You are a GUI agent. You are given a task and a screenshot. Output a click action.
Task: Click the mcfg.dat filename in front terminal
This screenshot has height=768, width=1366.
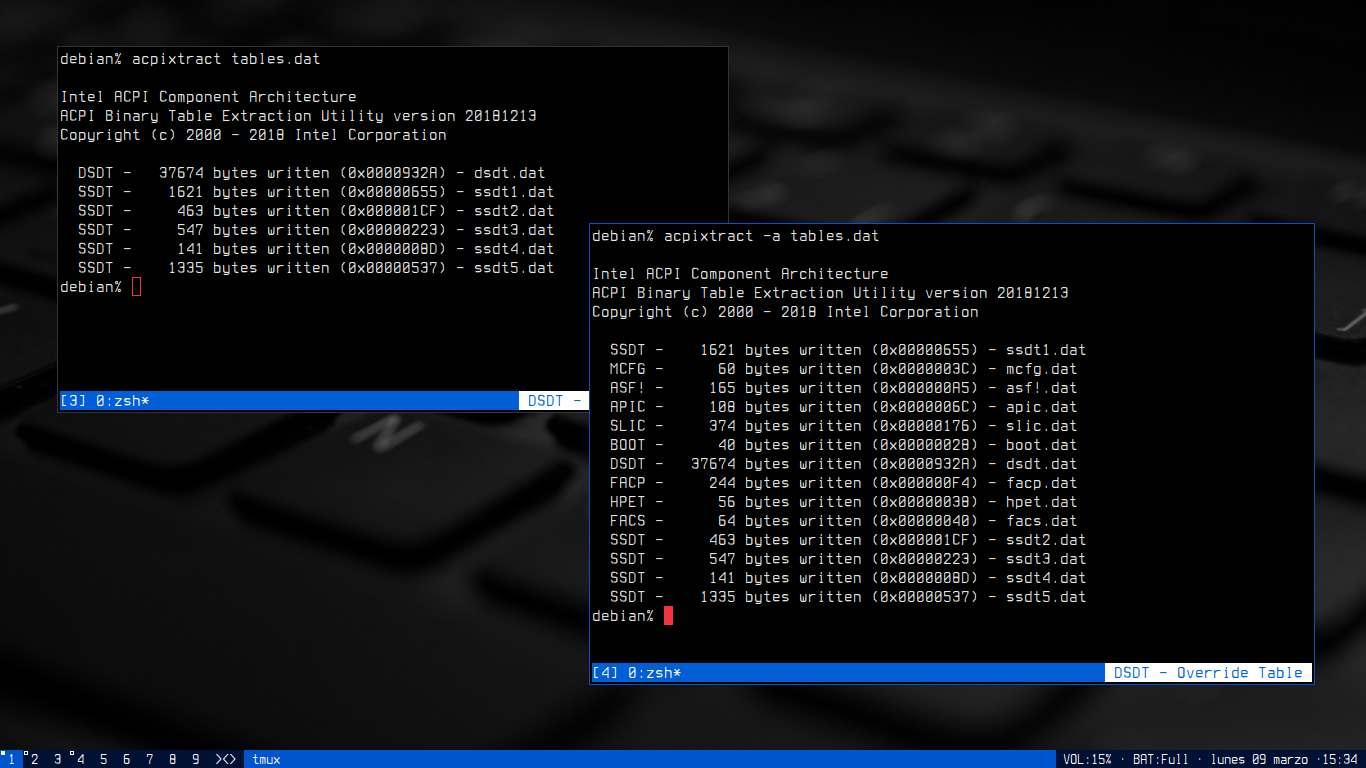1041,369
